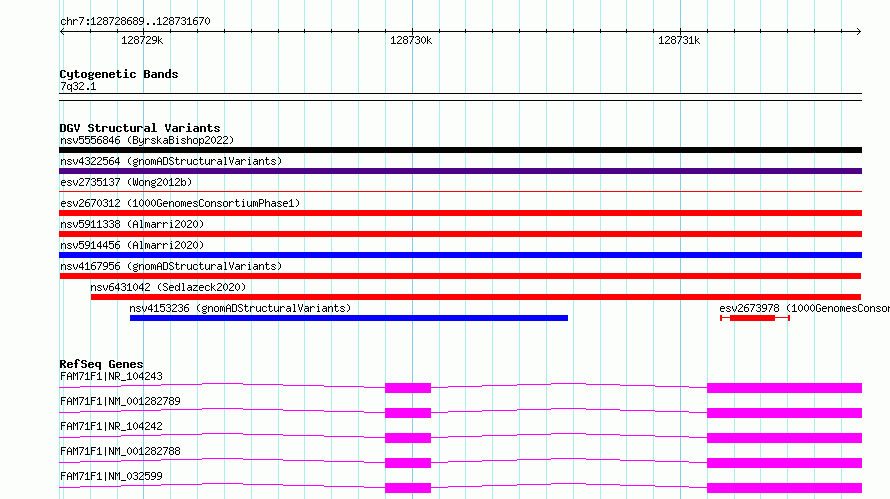Open esv2670312 (1000GenomesConsortiumPhase1) label
890x499 pixels.
tap(180, 203)
